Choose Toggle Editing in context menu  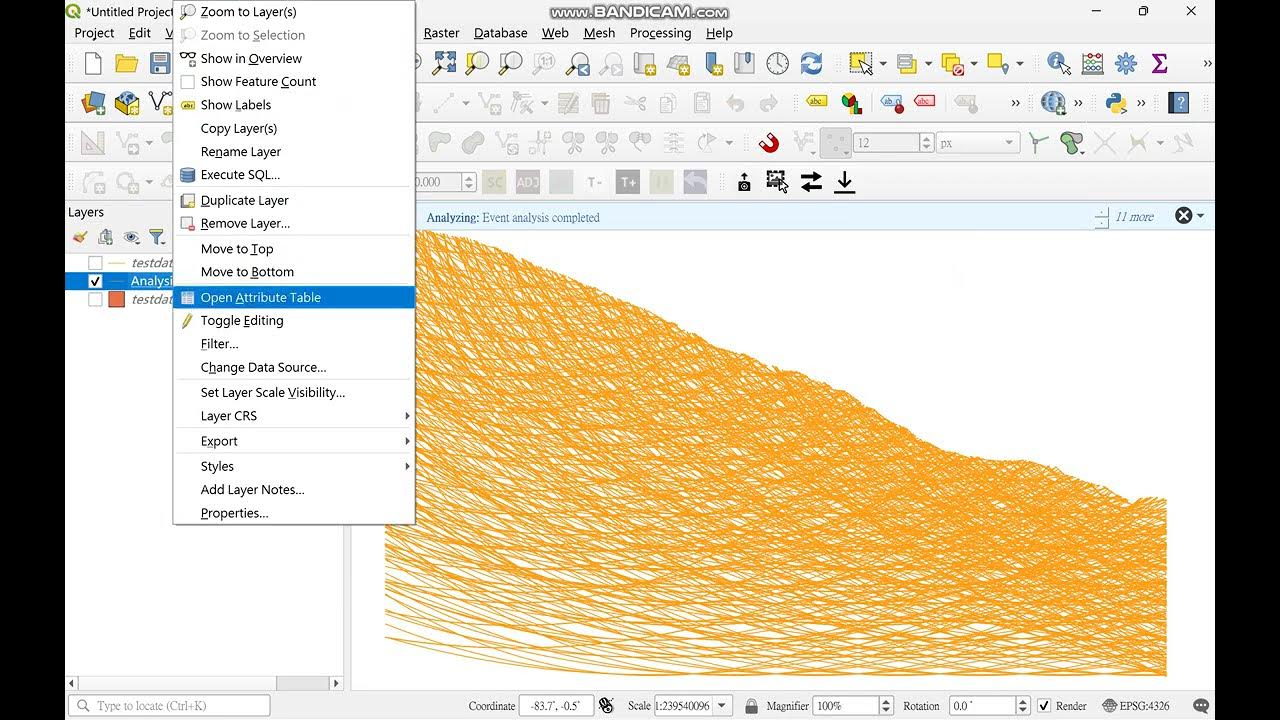[x=294, y=321]
